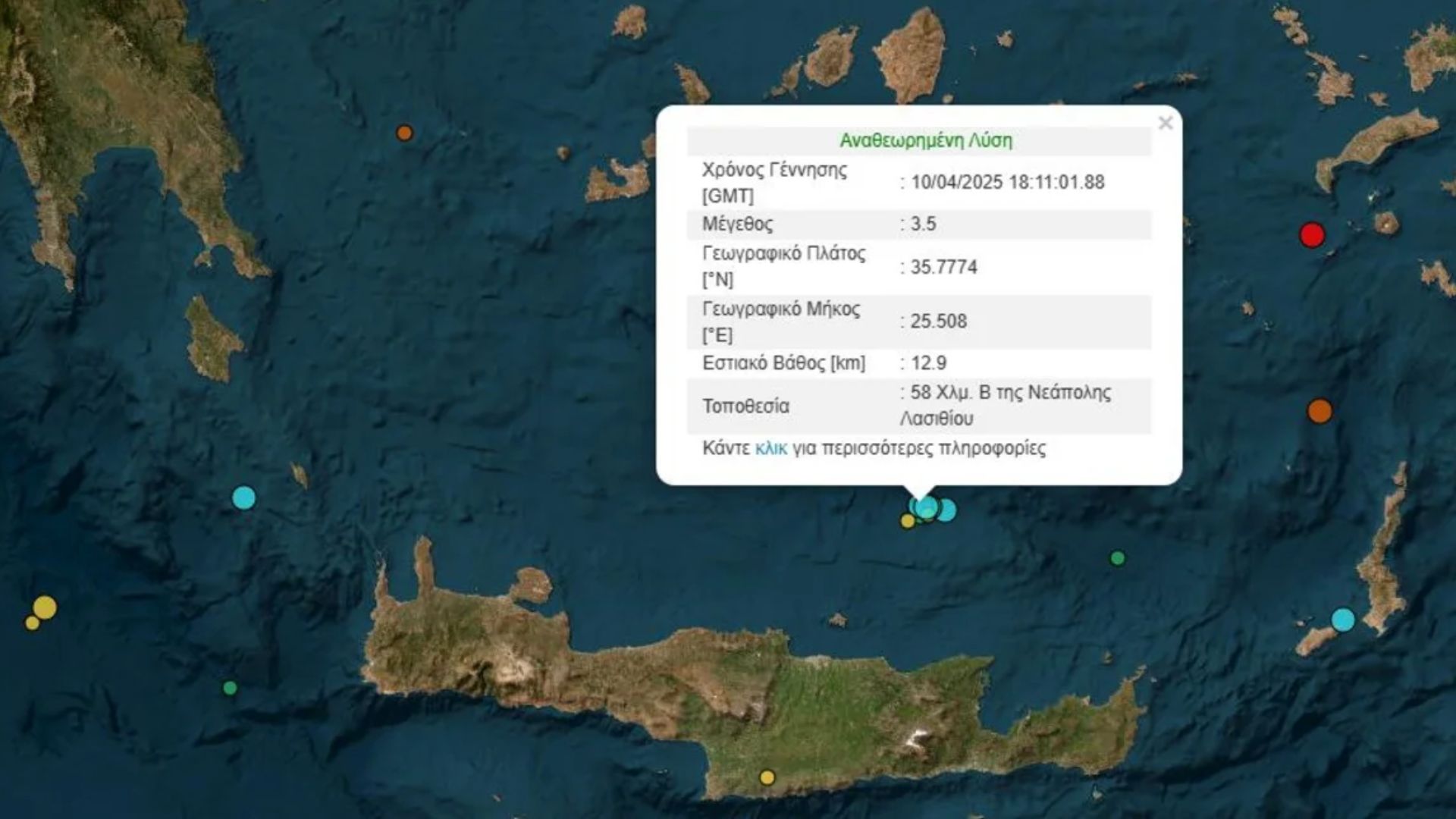1456x819 pixels.
Task: Select the yellow marker on southern Crete coast
Action: [767, 777]
